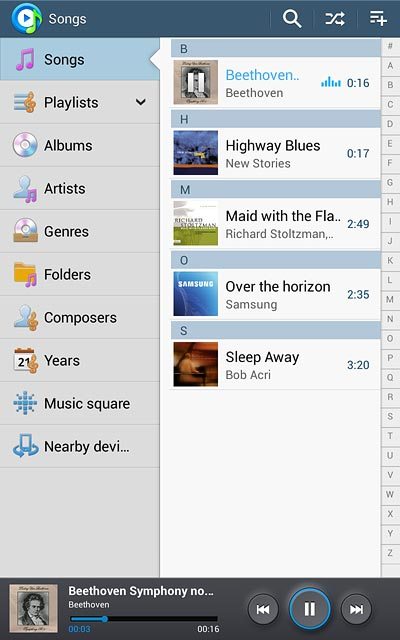This screenshot has height=640, width=400.
Task: Select the Songs tab in sidebar
Action: coord(80,59)
